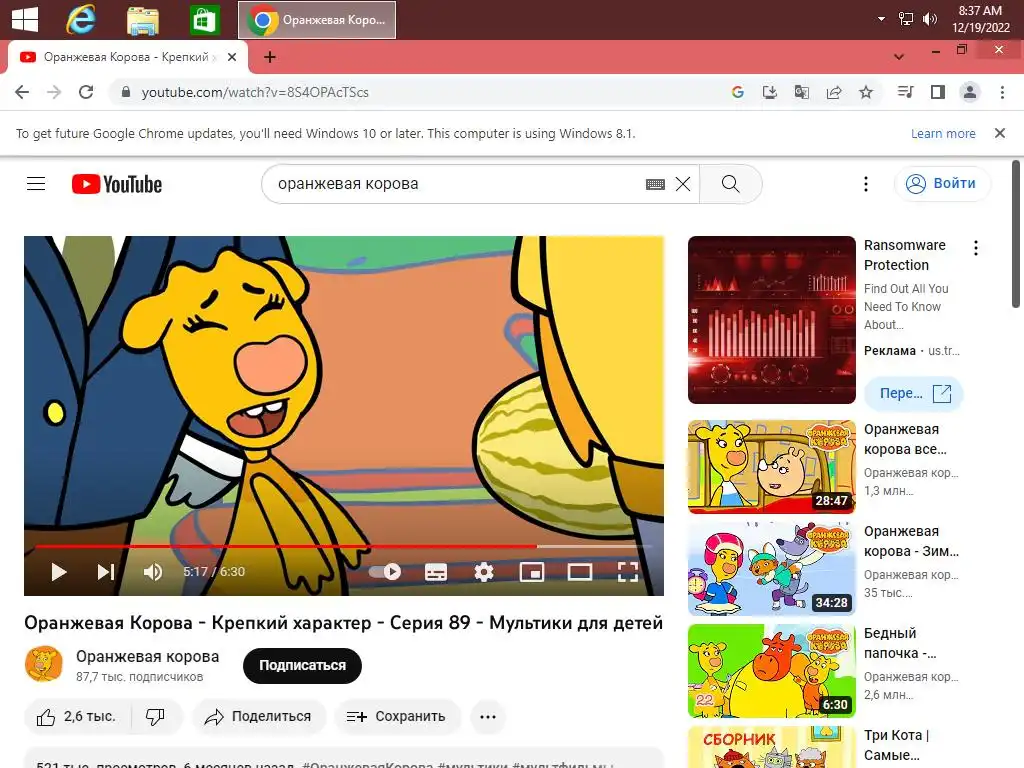Go forward in Chrome
Viewport: 1024px width, 768px height.
(54, 92)
